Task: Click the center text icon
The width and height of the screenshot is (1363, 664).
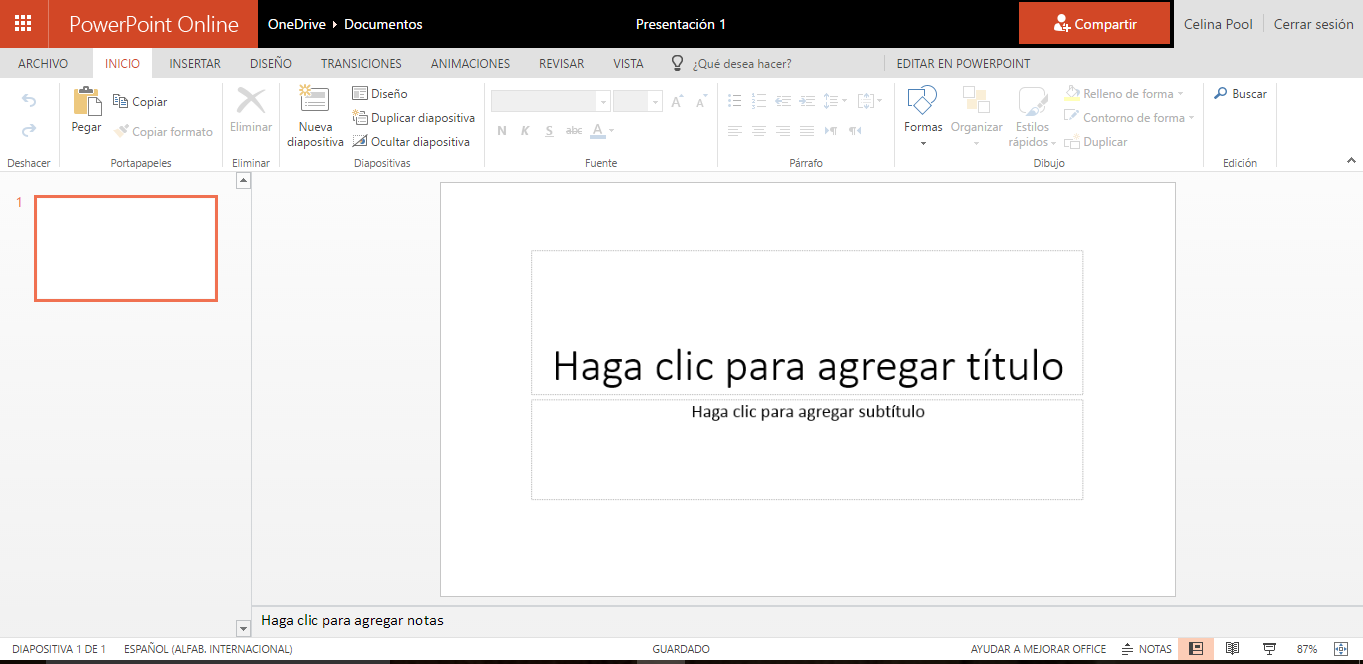Action: click(x=759, y=131)
